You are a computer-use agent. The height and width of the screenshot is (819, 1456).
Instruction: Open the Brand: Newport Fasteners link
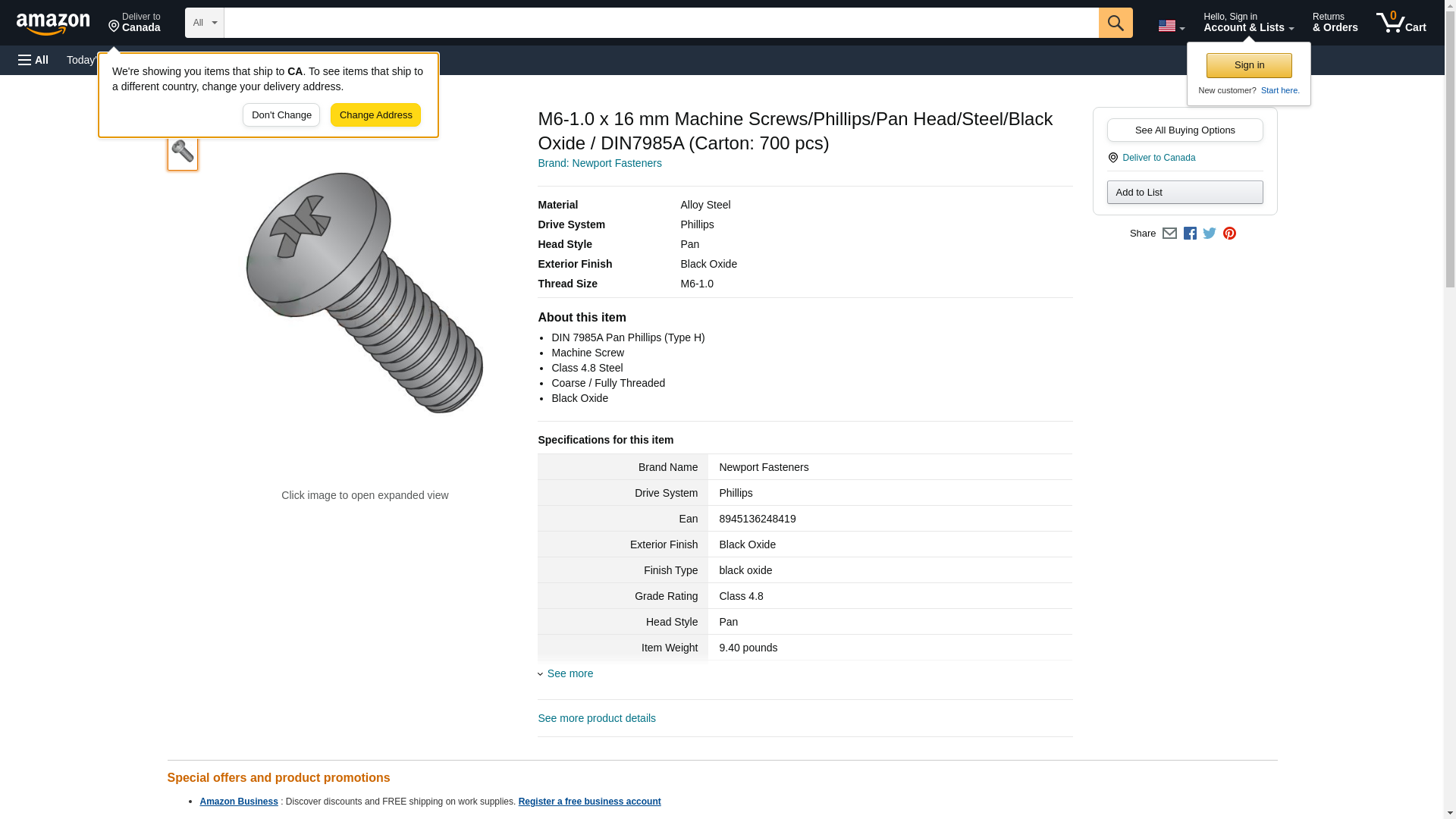(x=599, y=163)
